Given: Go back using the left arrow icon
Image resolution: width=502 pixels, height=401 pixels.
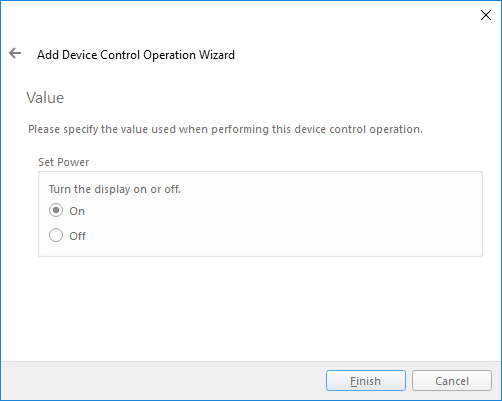Looking at the screenshot, I should (15, 53).
